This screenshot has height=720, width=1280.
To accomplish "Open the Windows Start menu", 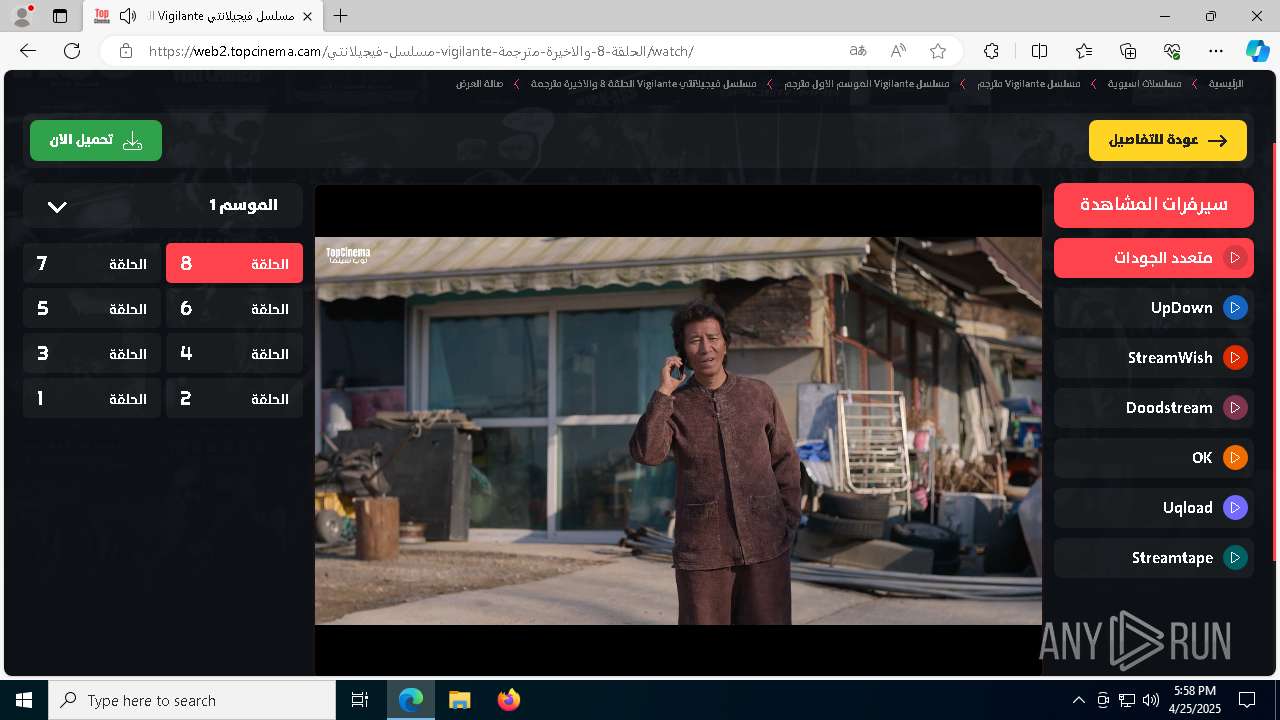I will click(x=24, y=700).
